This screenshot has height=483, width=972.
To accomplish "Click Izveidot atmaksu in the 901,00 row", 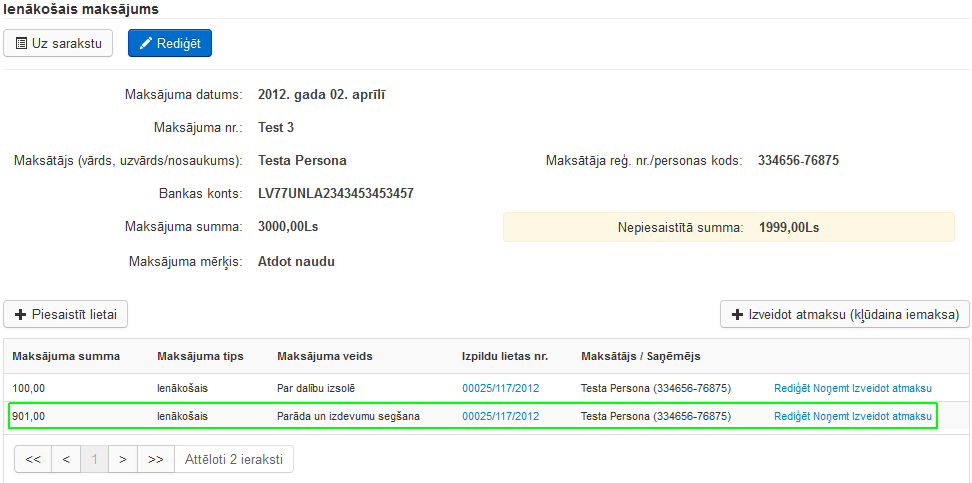I will tap(894, 416).
